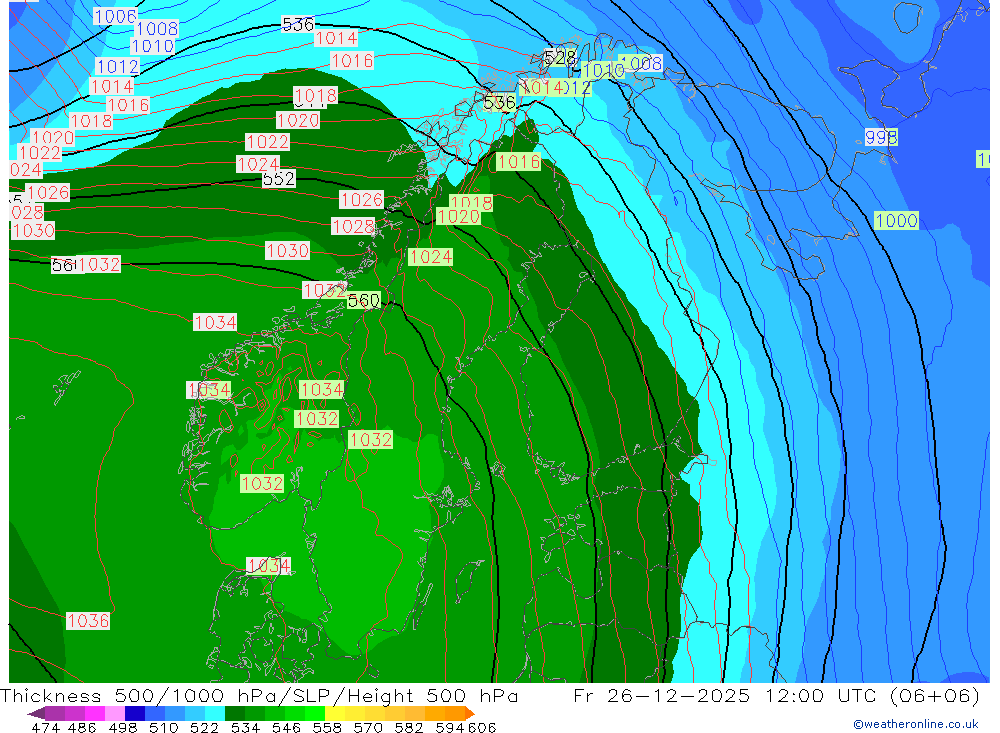Click the legend value 570
The height and width of the screenshot is (733, 1000).
pyautogui.click(x=367, y=727)
